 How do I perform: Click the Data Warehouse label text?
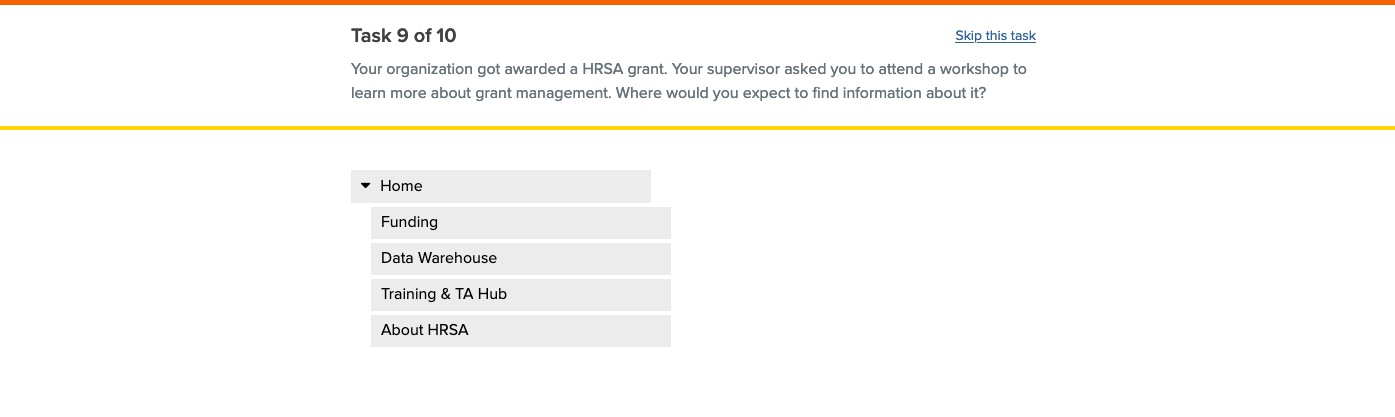coord(438,258)
